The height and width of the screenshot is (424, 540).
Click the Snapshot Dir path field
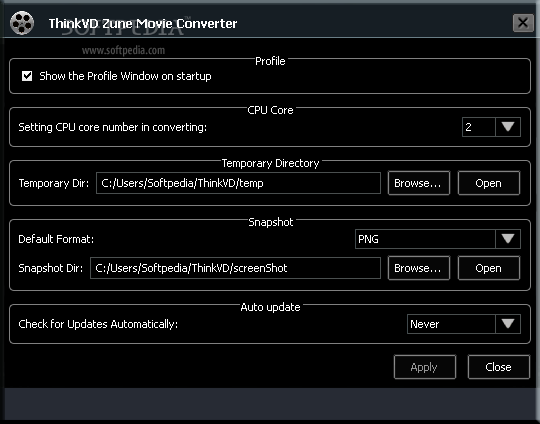(235, 268)
